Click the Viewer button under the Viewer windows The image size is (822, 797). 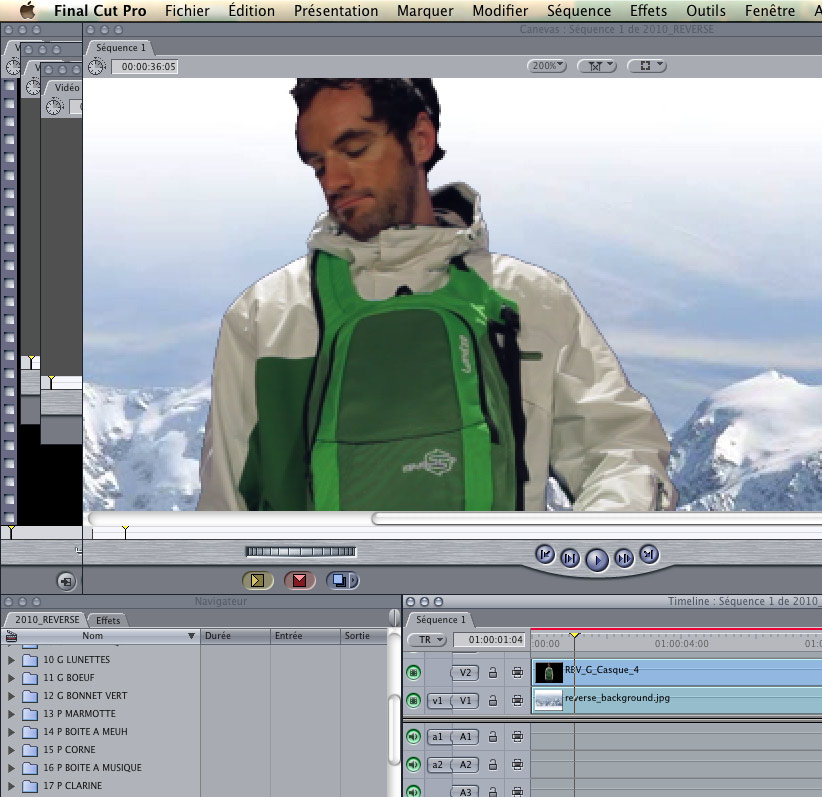click(x=66, y=581)
